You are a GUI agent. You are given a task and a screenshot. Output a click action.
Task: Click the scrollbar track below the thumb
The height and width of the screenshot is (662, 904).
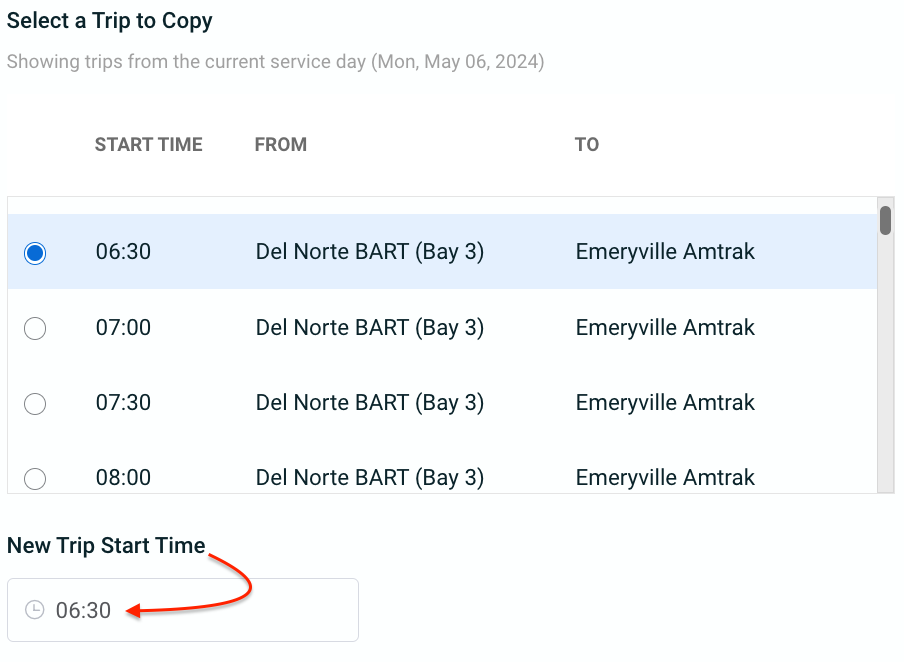[x=886, y=363]
